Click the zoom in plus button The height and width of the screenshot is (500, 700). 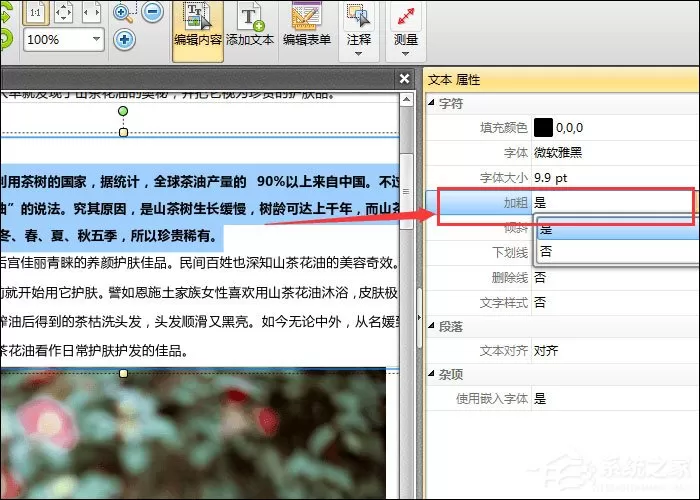(x=125, y=40)
